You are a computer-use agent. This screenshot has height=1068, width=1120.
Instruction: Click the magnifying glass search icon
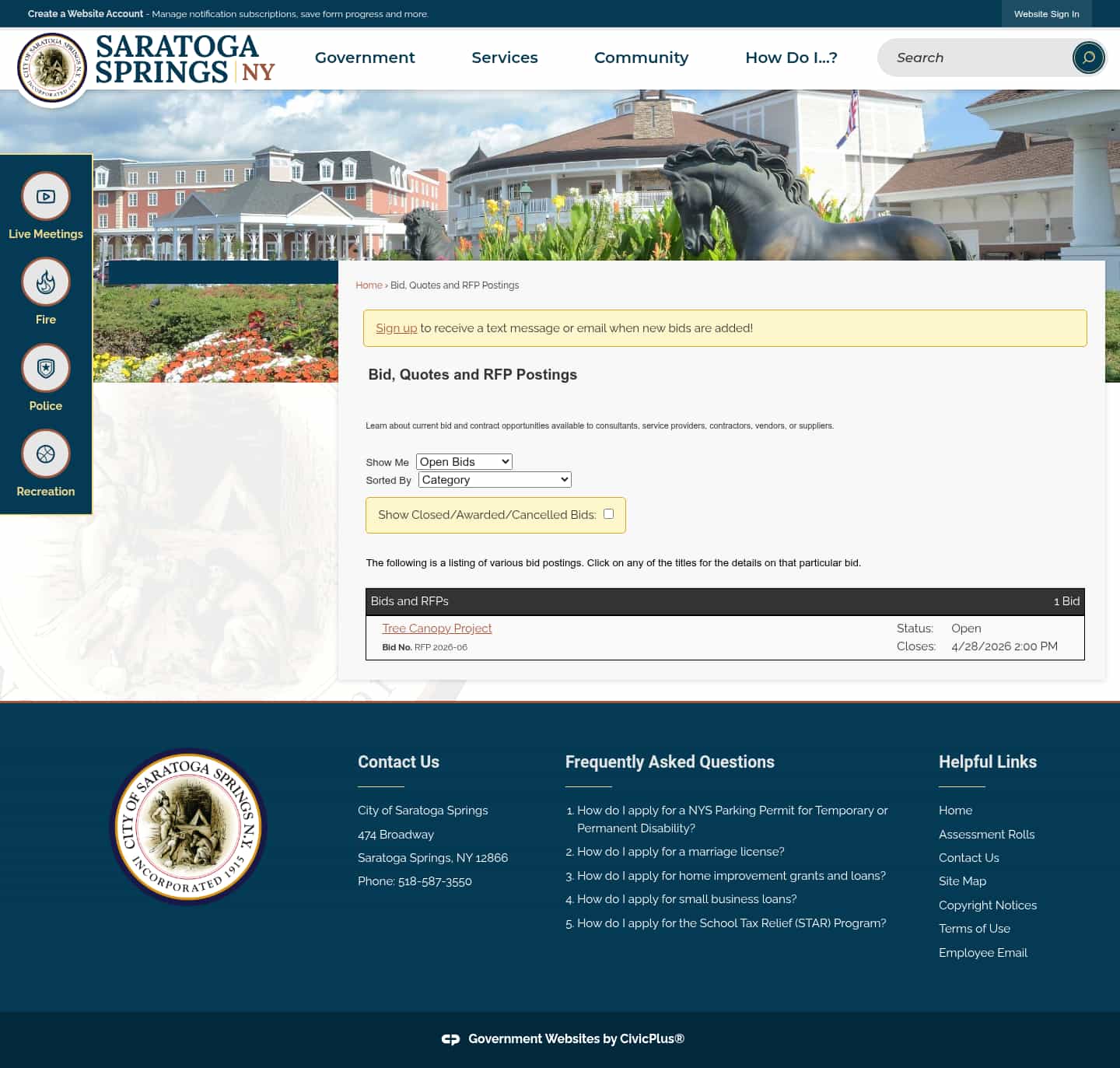pyautogui.click(x=1087, y=57)
